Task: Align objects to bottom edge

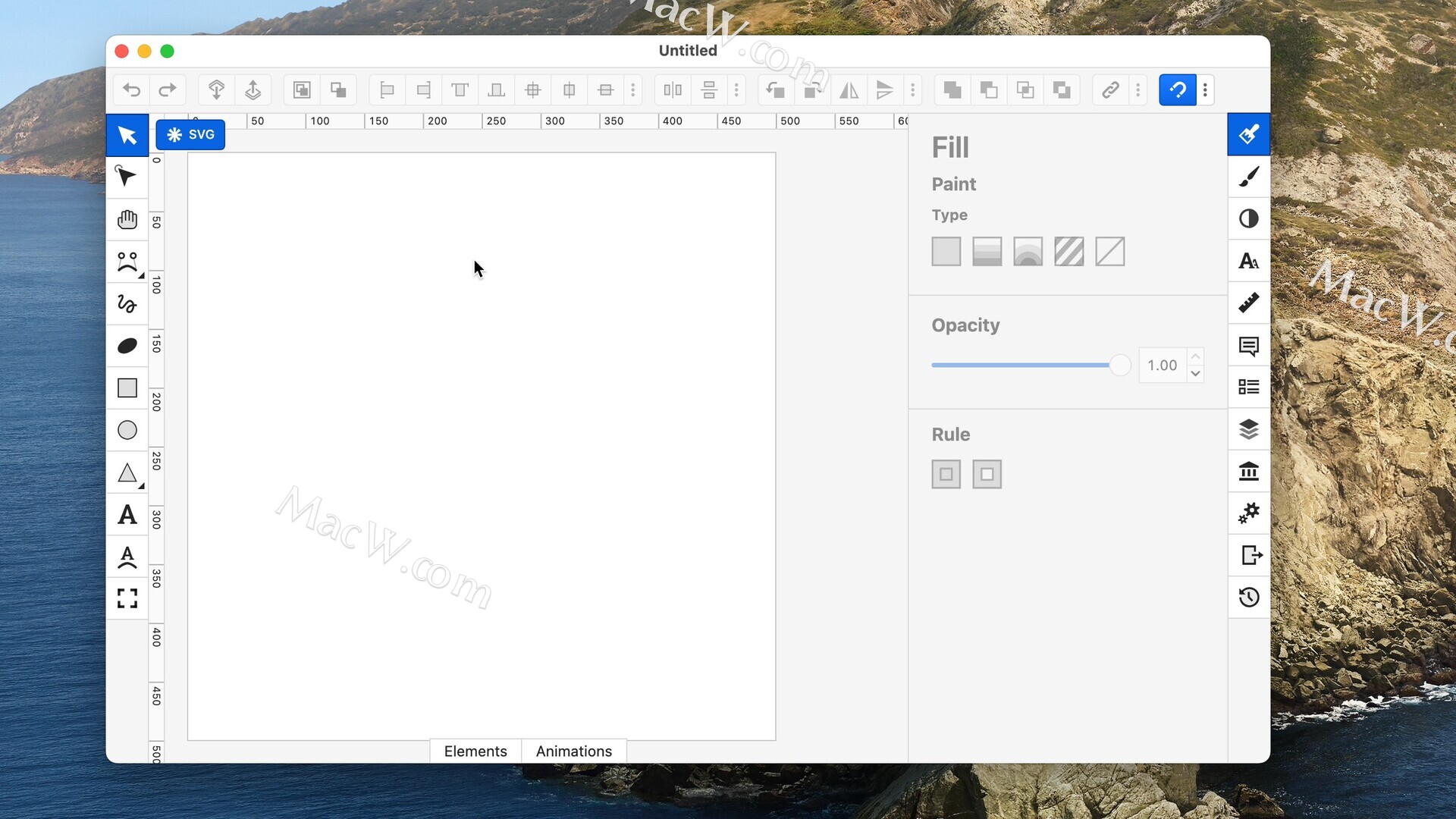Action: click(496, 90)
